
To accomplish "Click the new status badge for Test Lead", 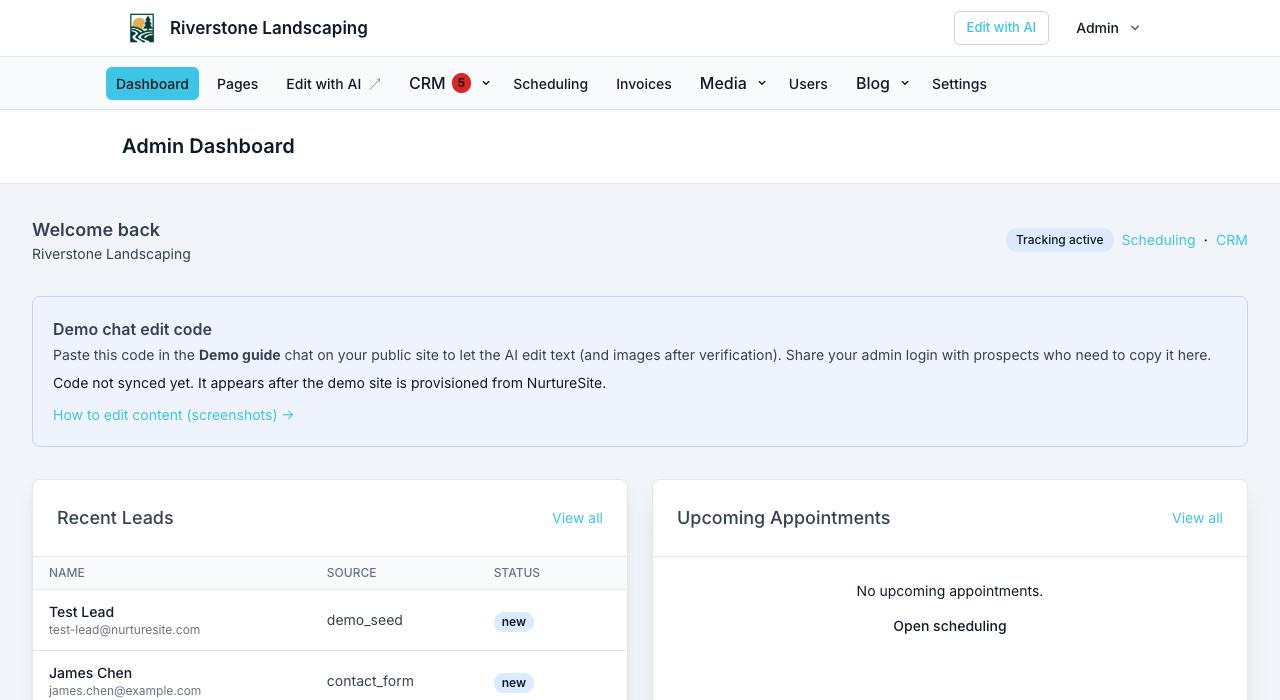I will tap(514, 622).
